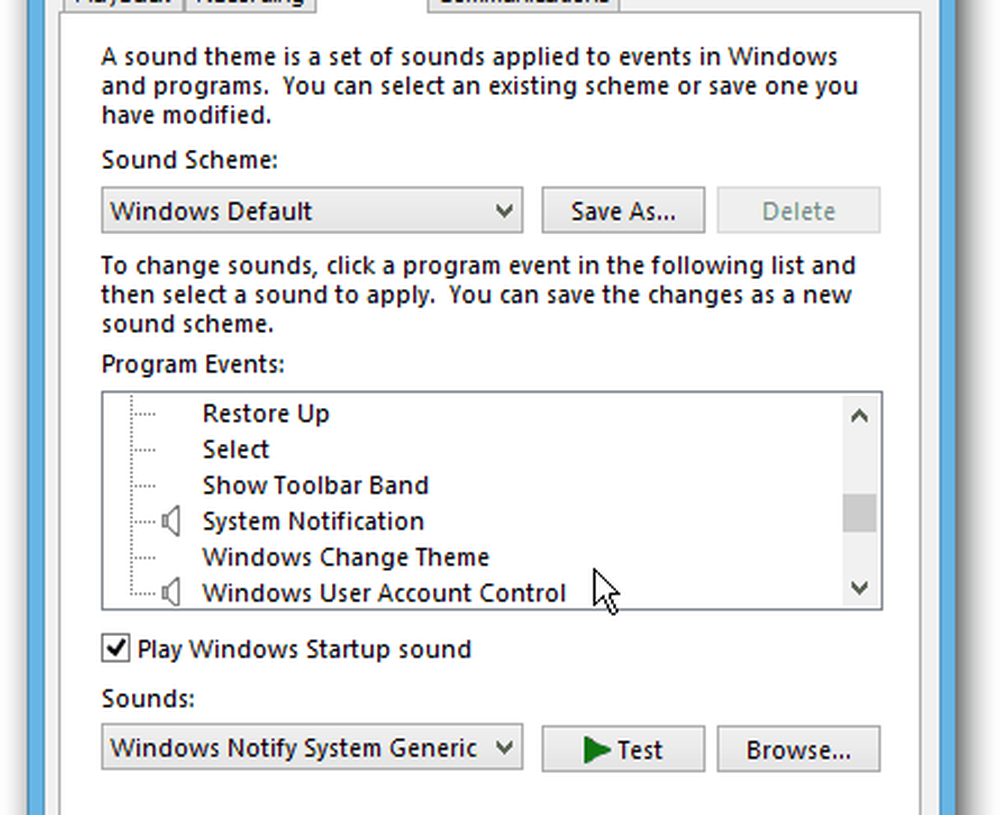1000x815 pixels.
Task: Switch to the Communications tab
Action: click(x=523, y=3)
